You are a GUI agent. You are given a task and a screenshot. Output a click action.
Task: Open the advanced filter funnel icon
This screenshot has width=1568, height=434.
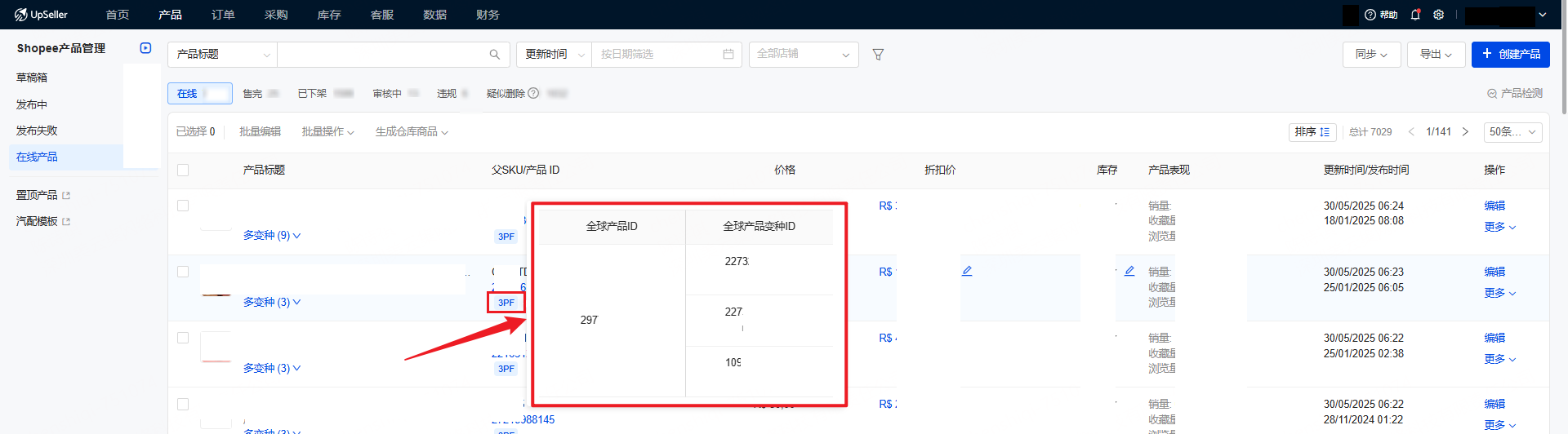click(x=878, y=55)
